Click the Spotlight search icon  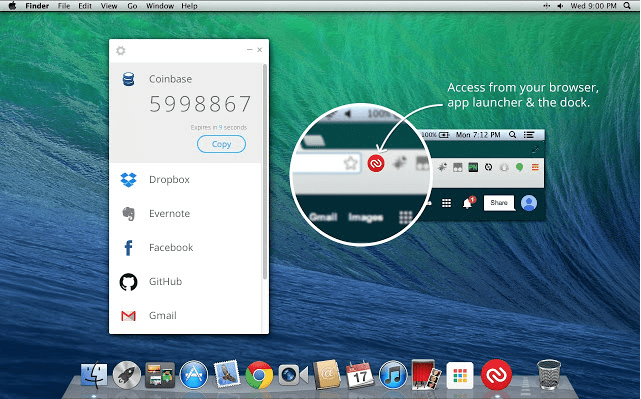pos(627,6)
